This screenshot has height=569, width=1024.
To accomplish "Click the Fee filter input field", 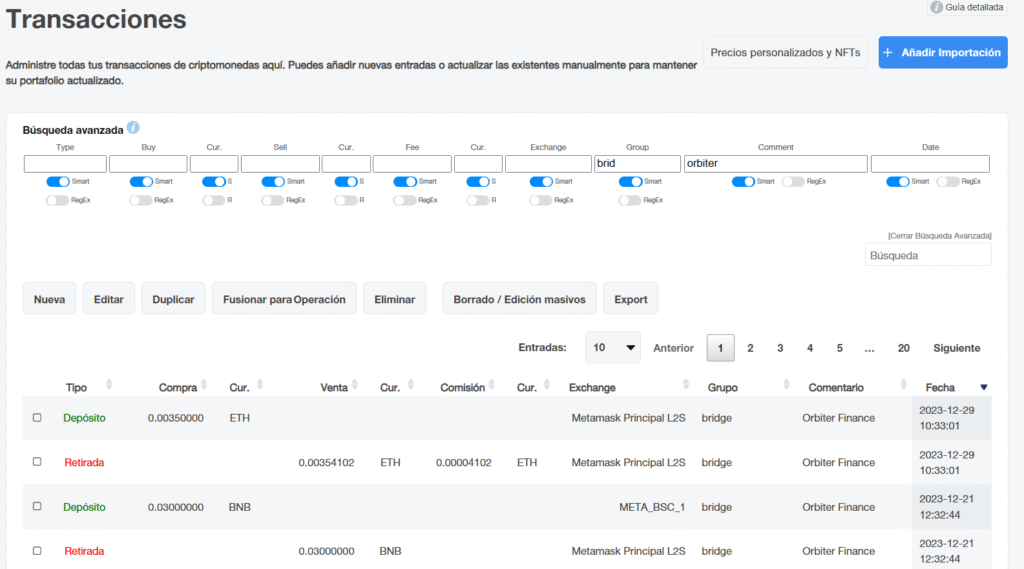I will tap(412, 163).
